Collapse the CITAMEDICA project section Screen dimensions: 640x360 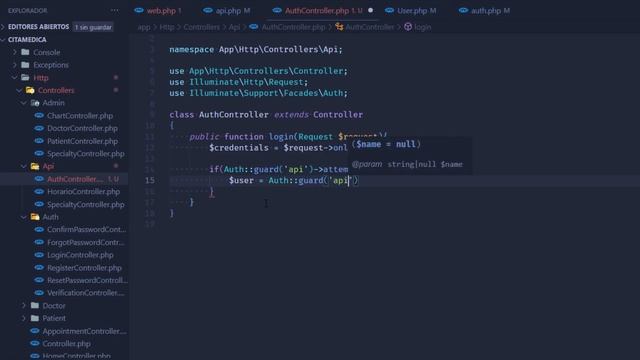coord(27,40)
